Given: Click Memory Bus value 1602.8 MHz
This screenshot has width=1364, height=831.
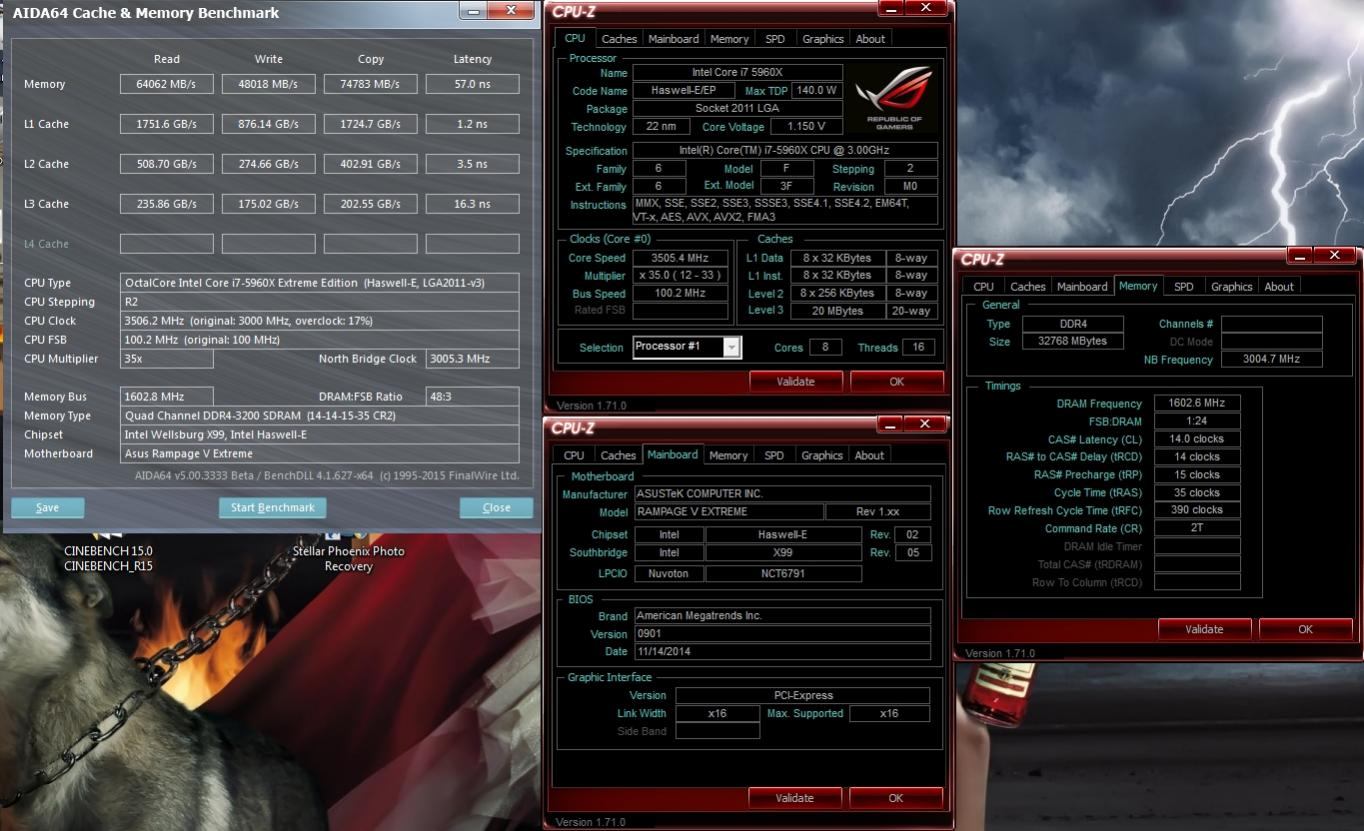Looking at the screenshot, I should 167,397.
